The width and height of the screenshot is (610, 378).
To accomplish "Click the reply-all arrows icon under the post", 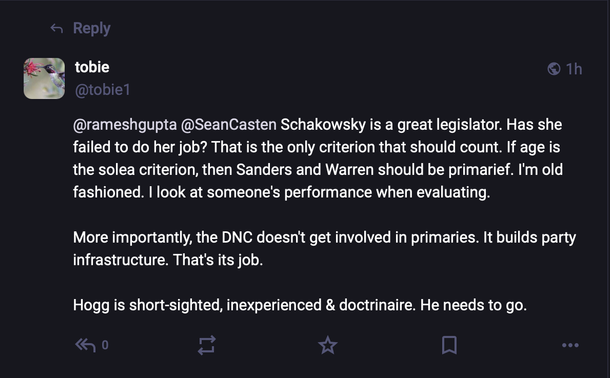I will click(x=86, y=345).
